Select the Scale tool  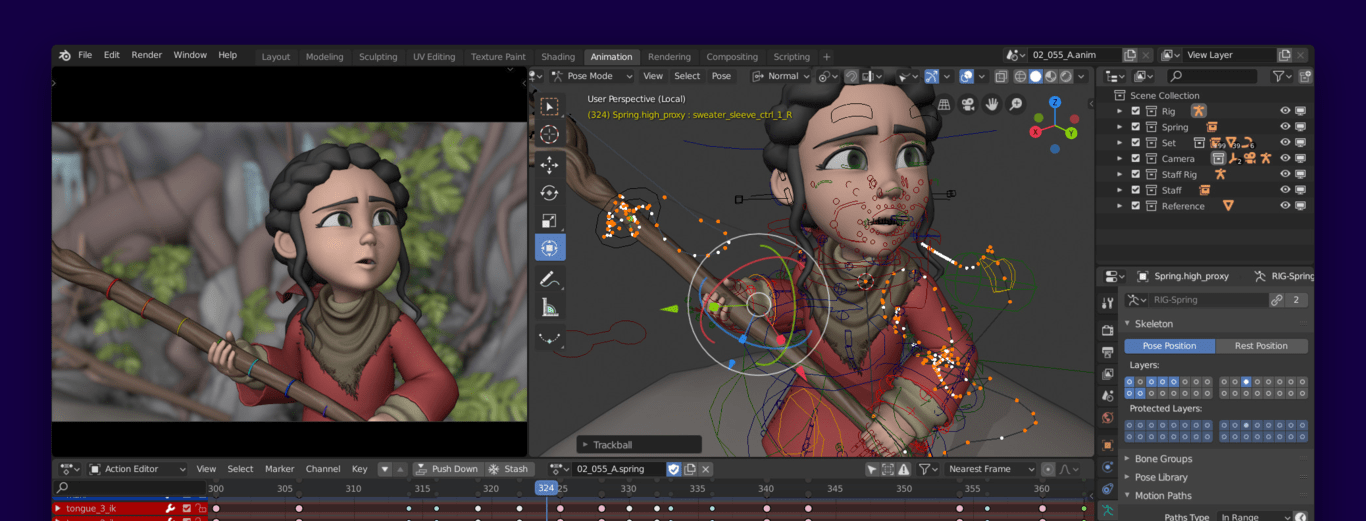click(x=550, y=220)
